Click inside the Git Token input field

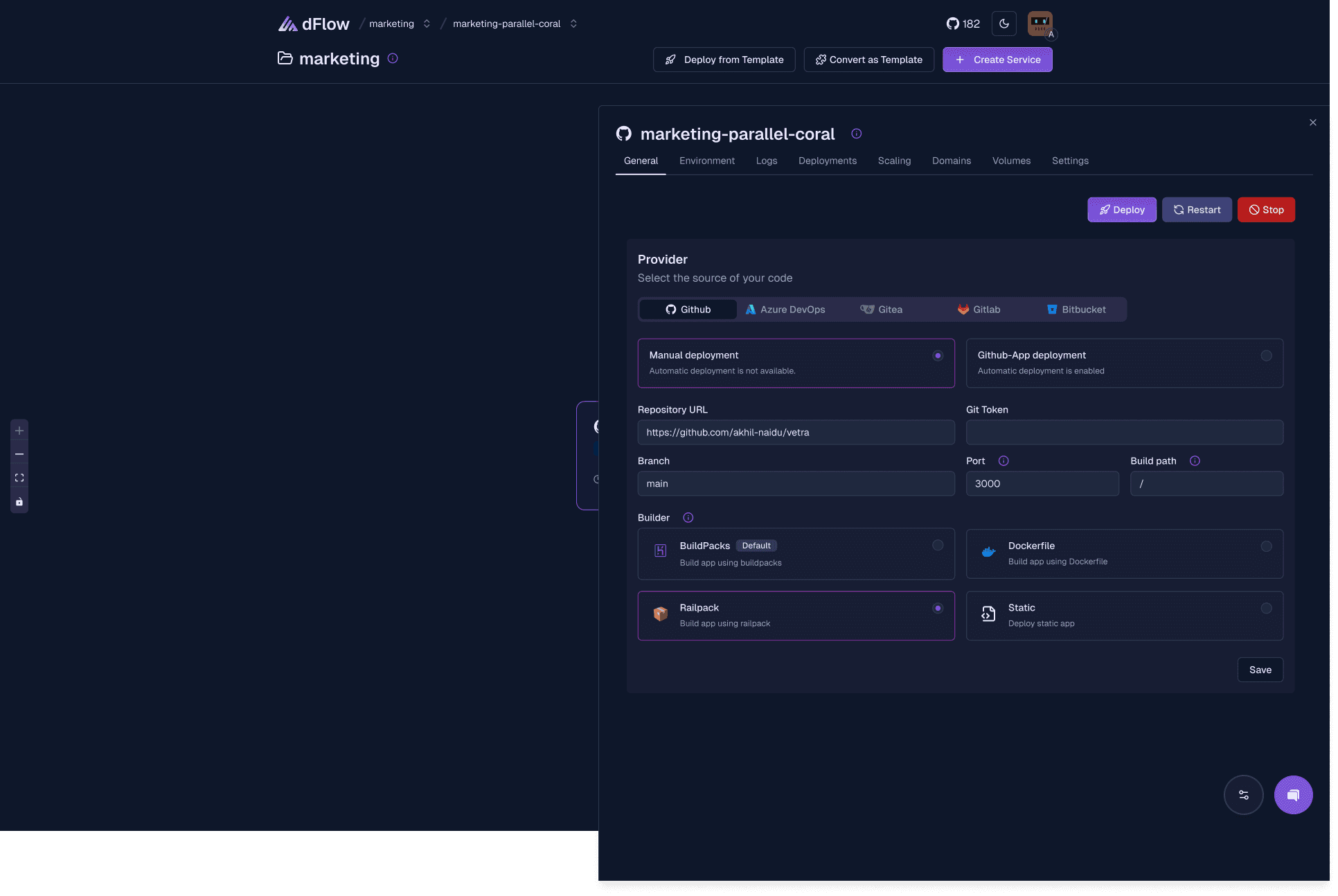pyautogui.click(x=1123, y=432)
